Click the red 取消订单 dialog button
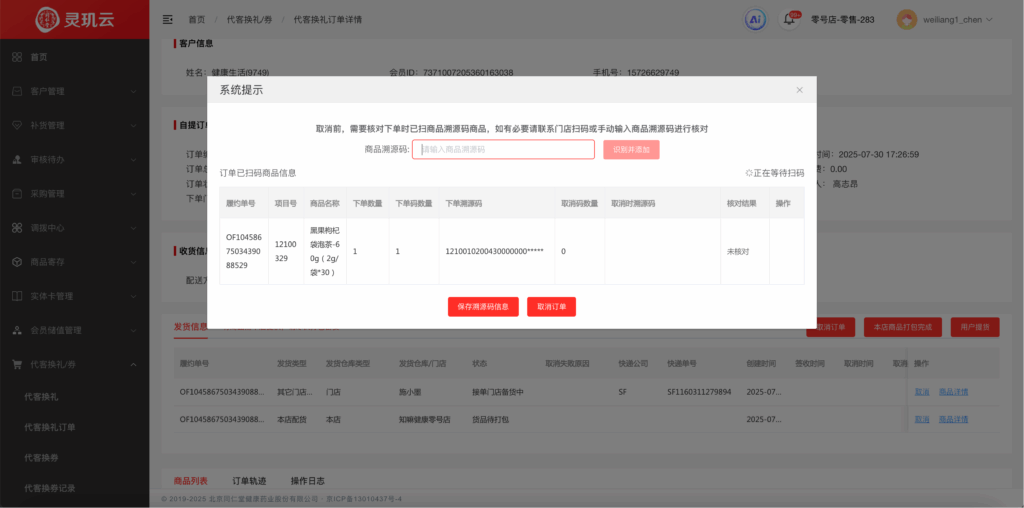 (551, 307)
